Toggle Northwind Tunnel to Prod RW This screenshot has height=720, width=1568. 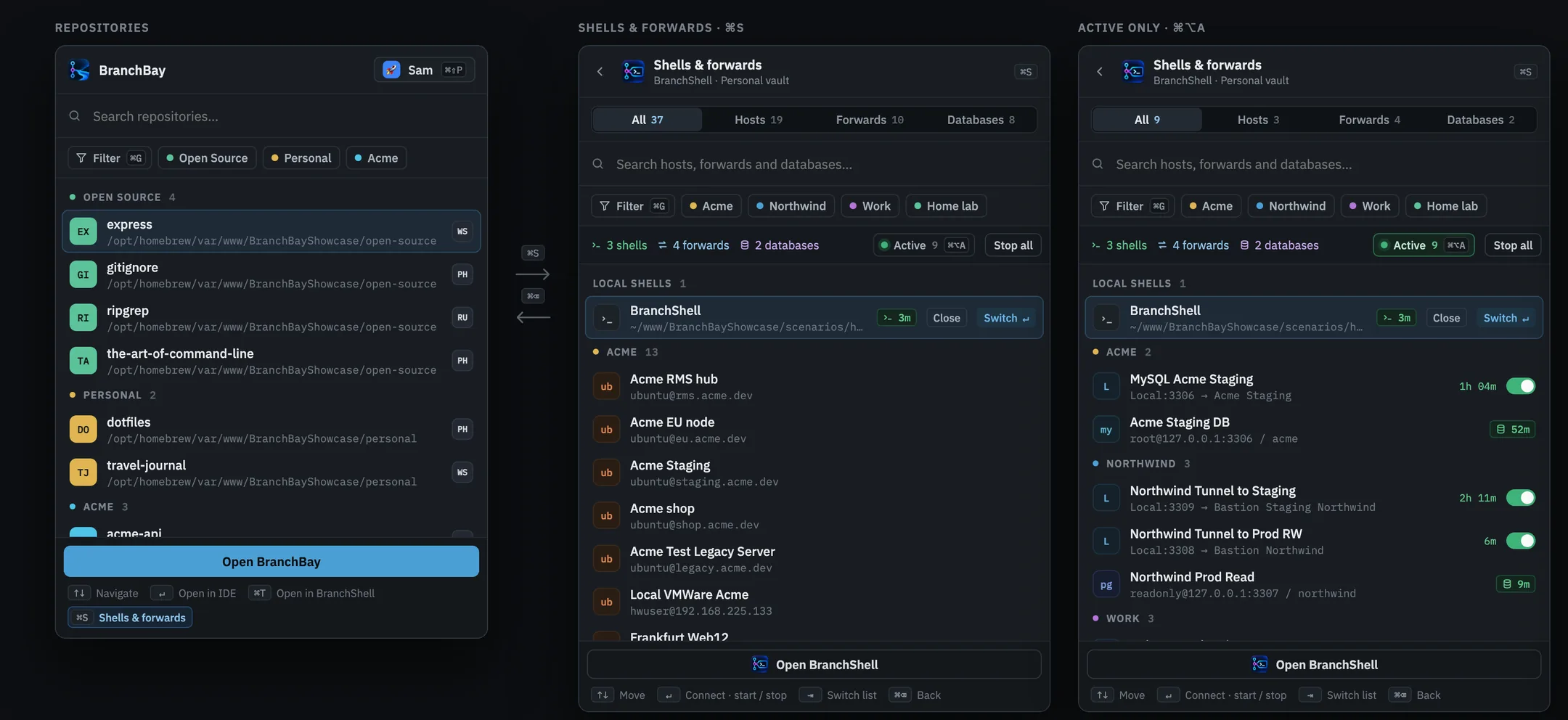pyautogui.click(x=1520, y=541)
